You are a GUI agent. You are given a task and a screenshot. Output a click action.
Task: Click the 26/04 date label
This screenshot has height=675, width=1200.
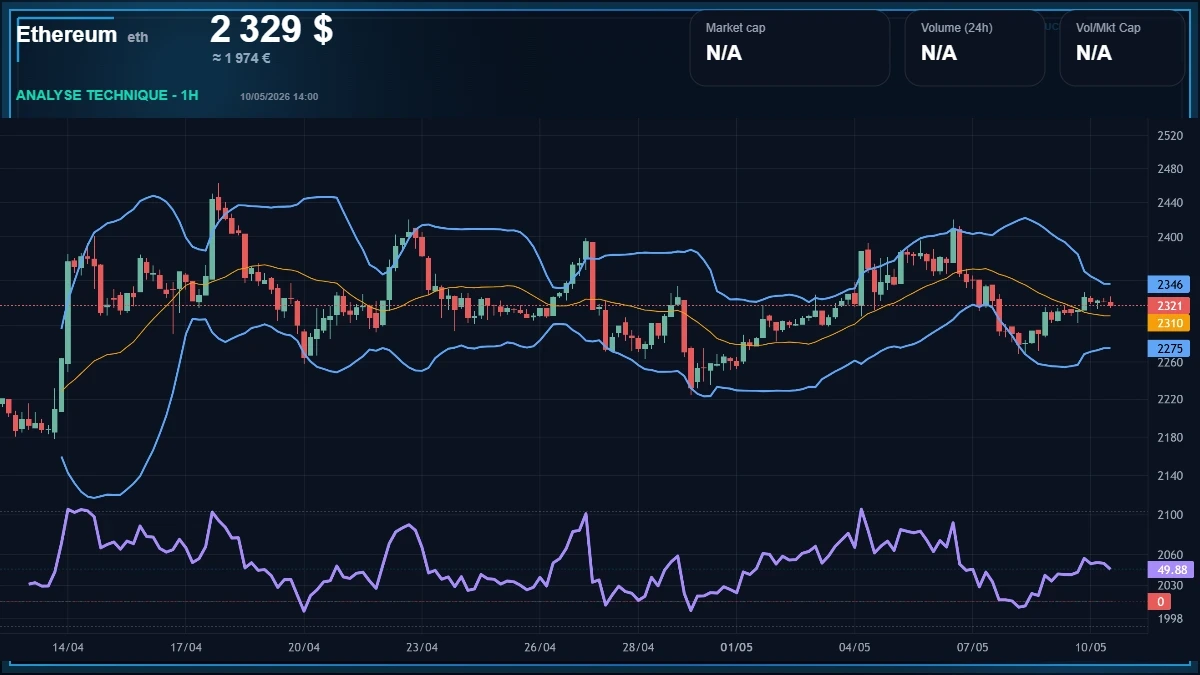[540, 647]
